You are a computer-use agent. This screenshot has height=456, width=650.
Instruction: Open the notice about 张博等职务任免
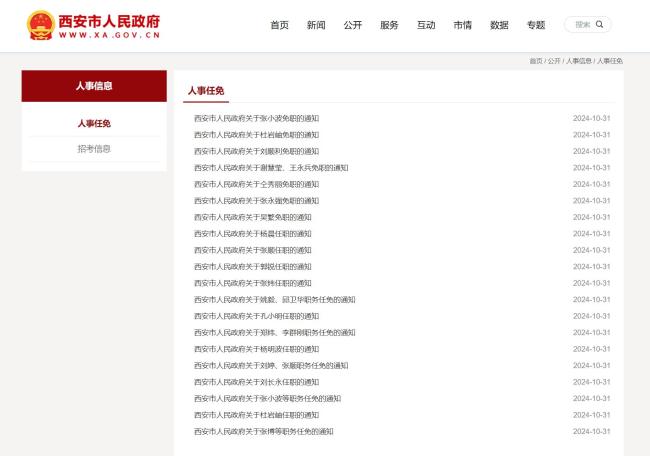pyautogui.click(x=263, y=431)
